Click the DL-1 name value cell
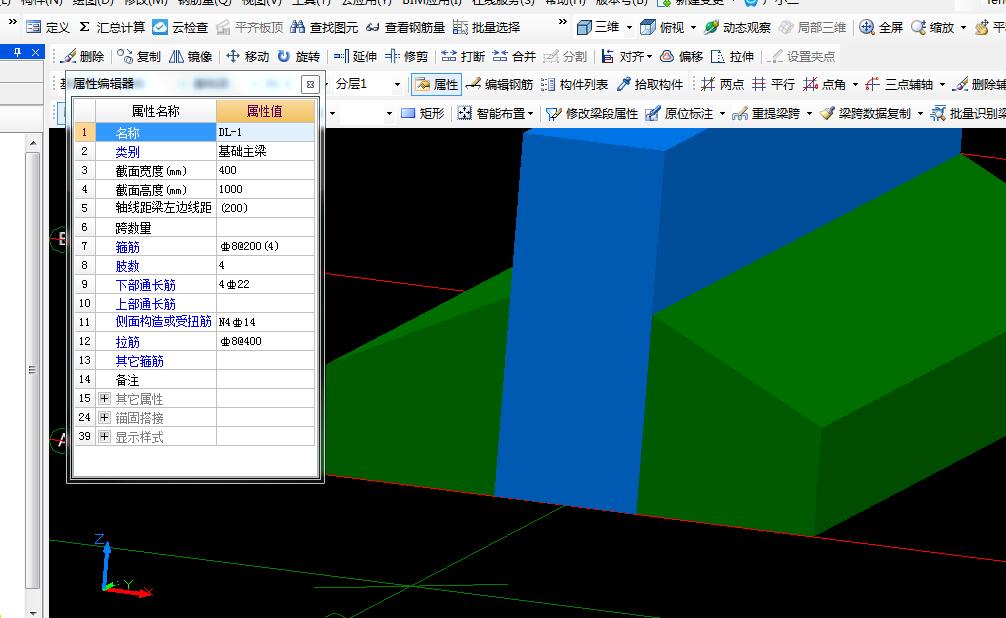The image size is (1006, 618). click(266, 132)
